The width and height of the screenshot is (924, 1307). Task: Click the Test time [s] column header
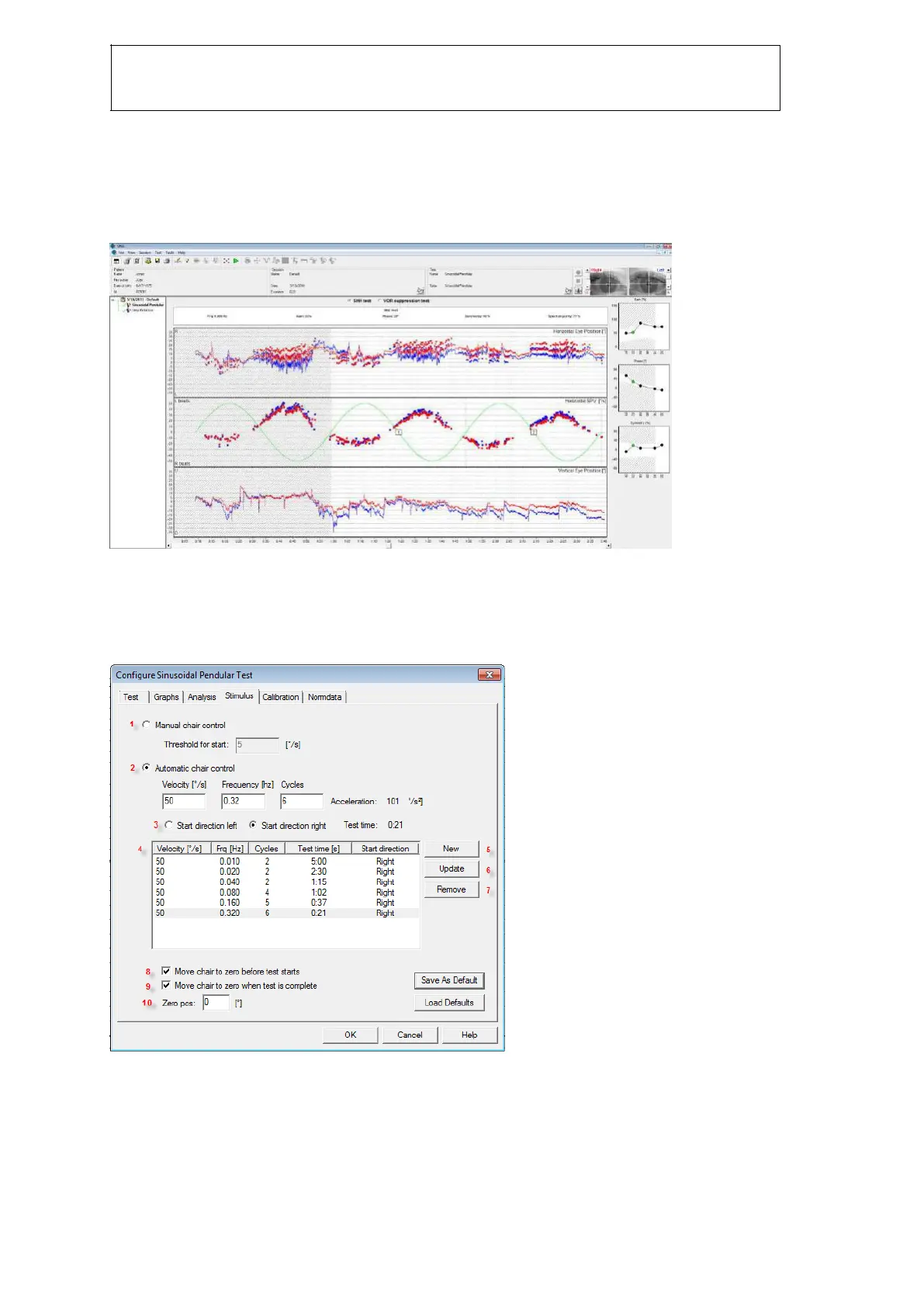click(318, 848)
